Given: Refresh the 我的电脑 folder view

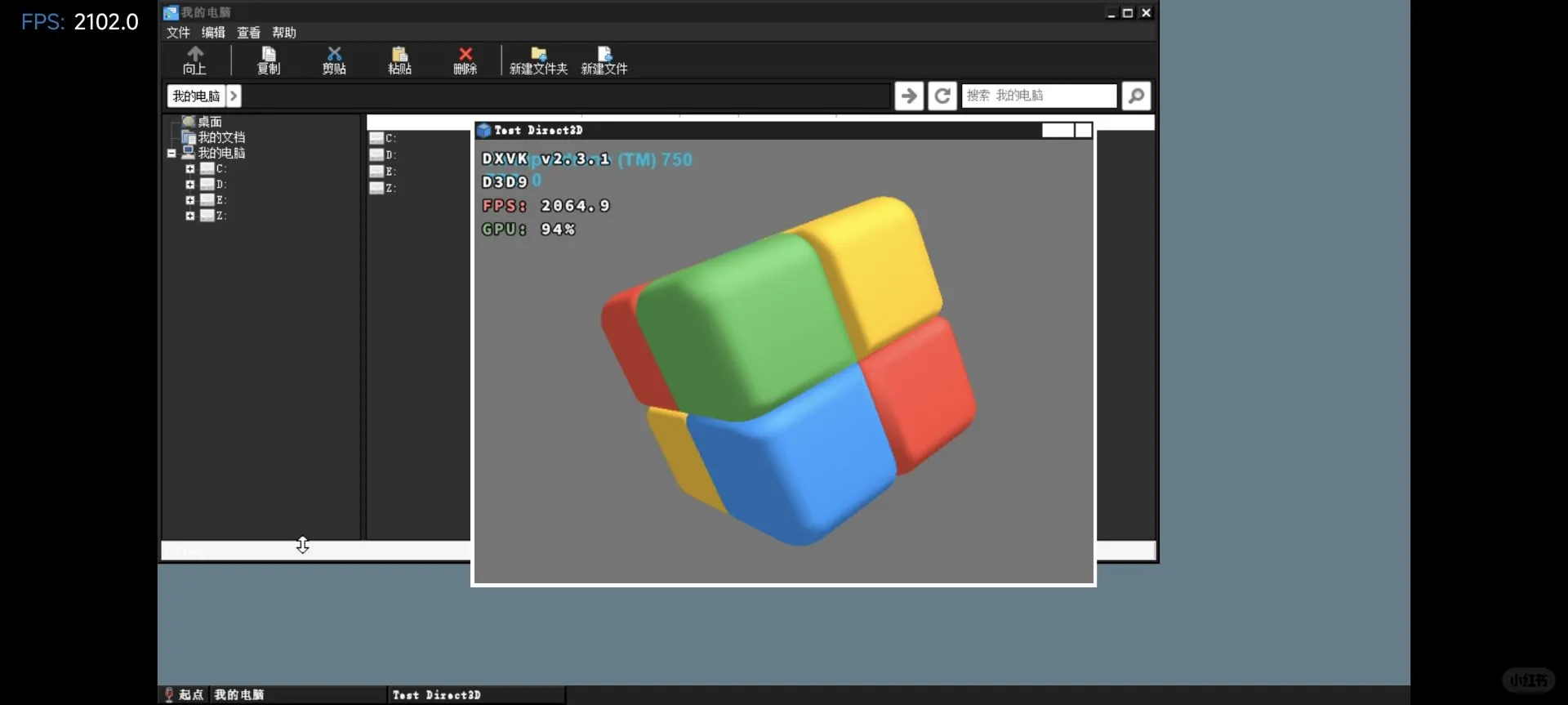Looking at the screenshot, I should [942, 96].
